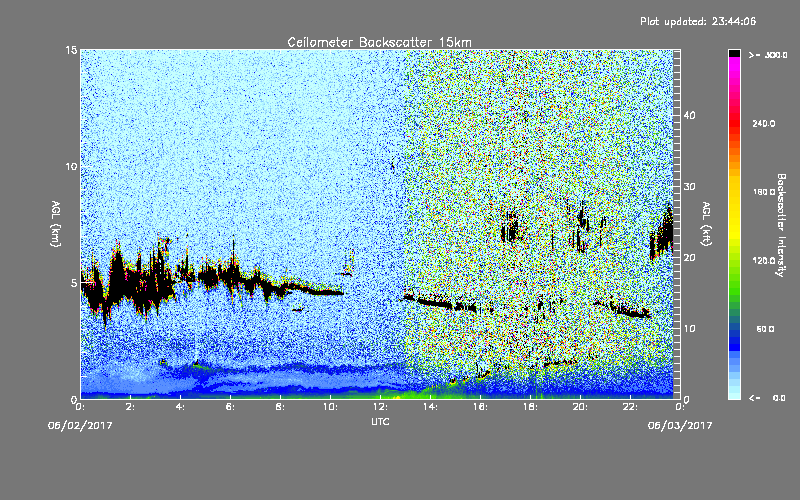Image resolution: width=800 pixels, height=500 pixels.
Task: Click the 10 km tick on left axis
Action: pos(71,166)
